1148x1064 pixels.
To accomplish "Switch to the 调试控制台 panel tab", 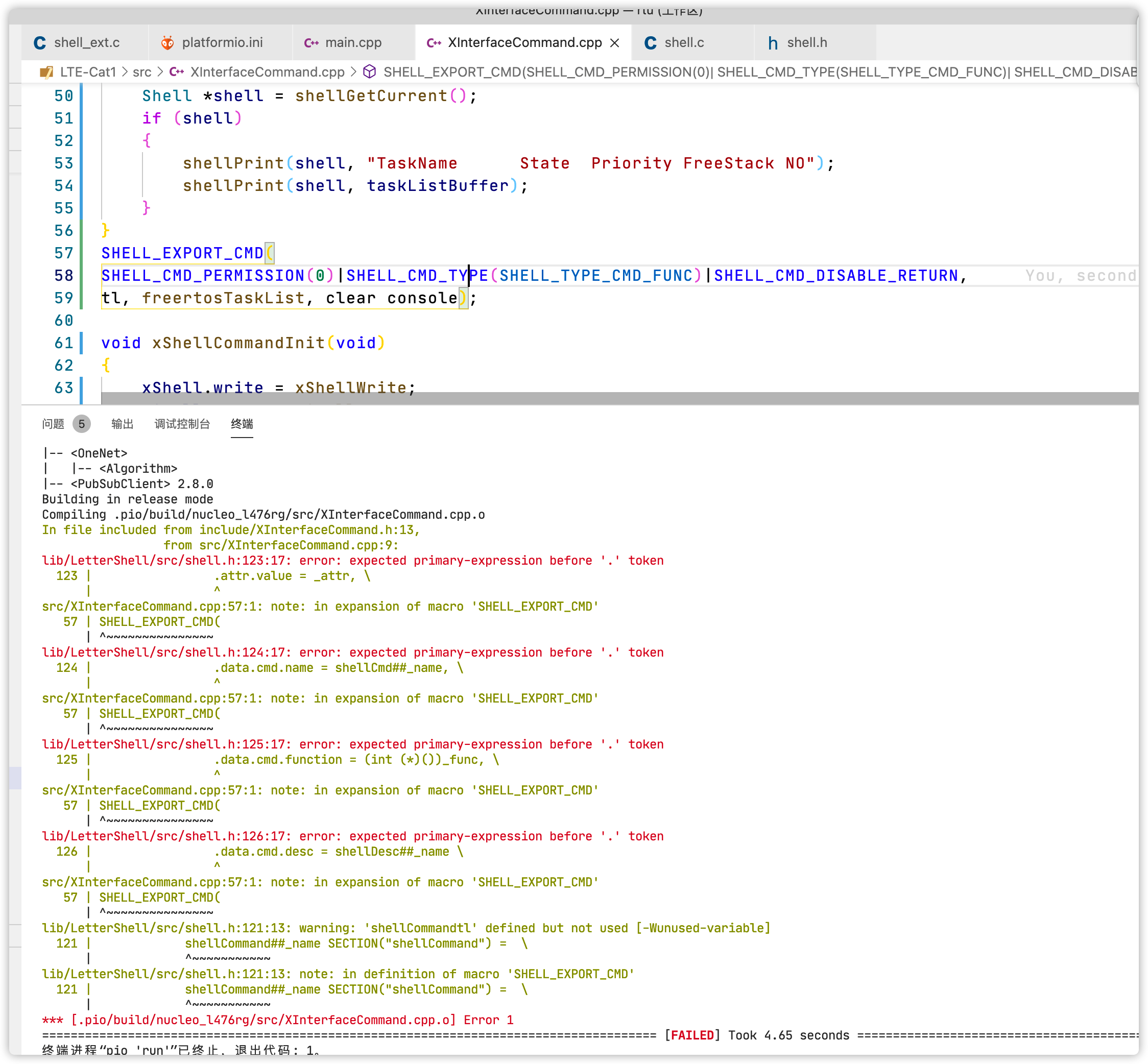I will [182, 424].
